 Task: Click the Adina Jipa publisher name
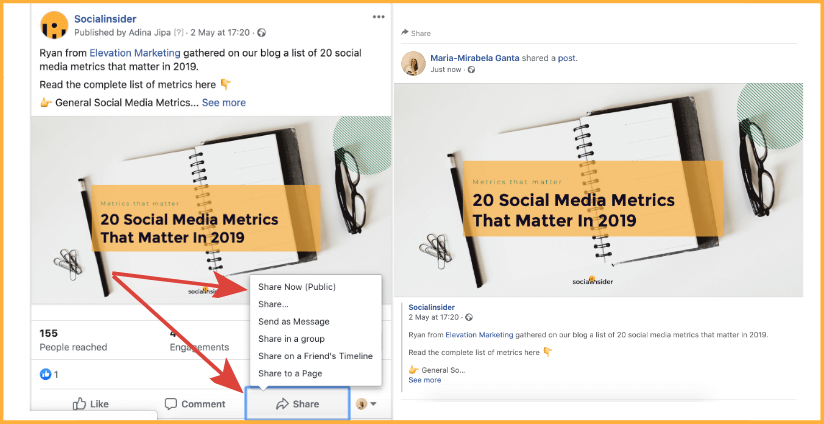tap(151, 33)
